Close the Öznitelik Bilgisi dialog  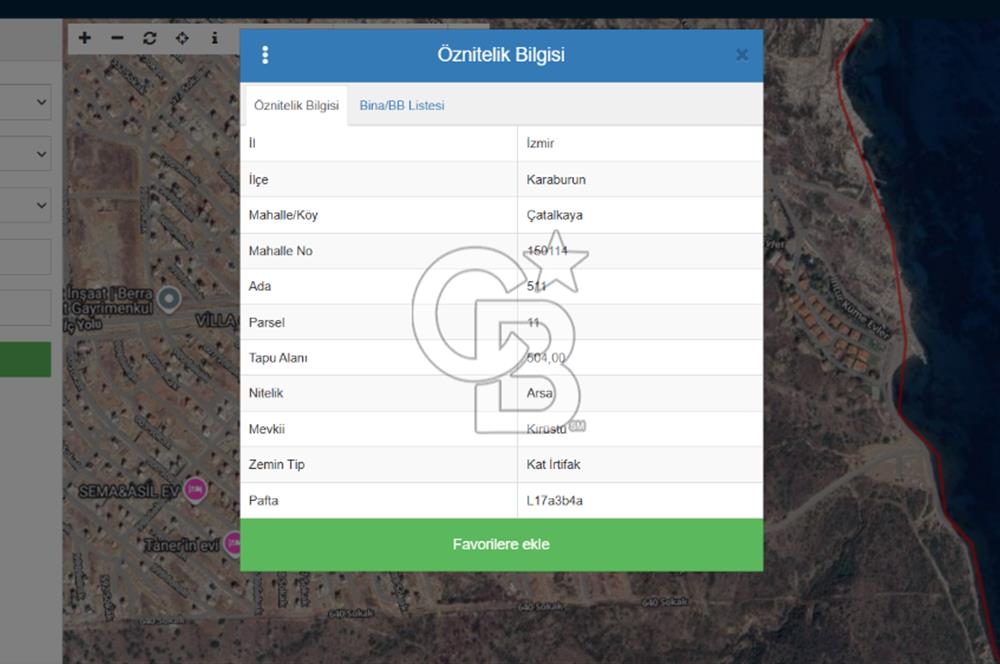pos(741,55)
